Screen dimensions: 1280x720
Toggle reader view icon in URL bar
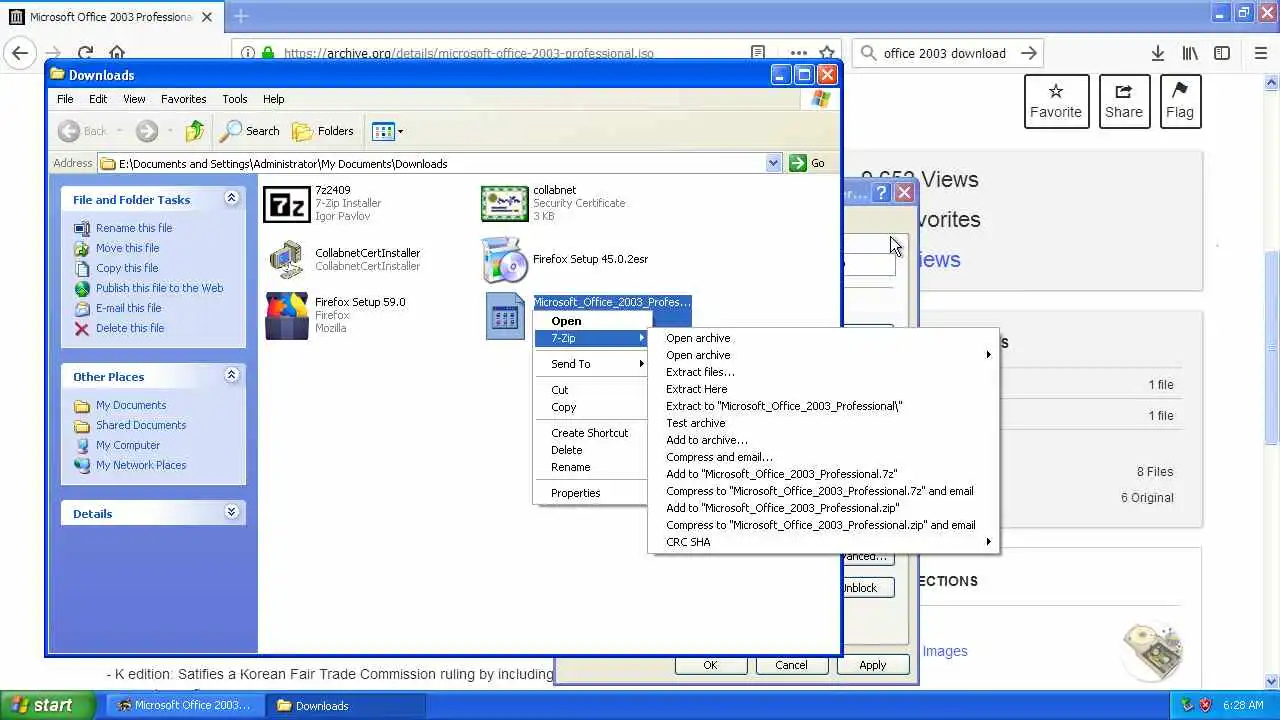click(758, 53)
